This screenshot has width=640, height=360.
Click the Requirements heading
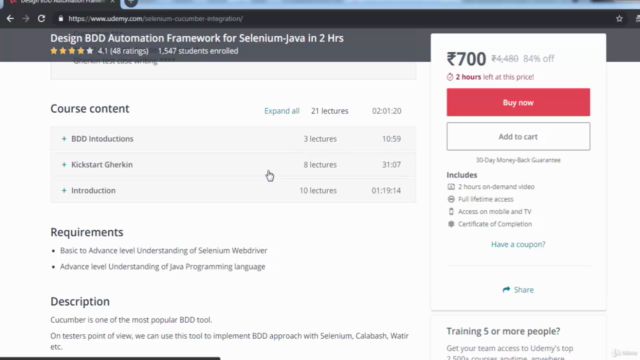pyautogui.click(x=87, y=232)
